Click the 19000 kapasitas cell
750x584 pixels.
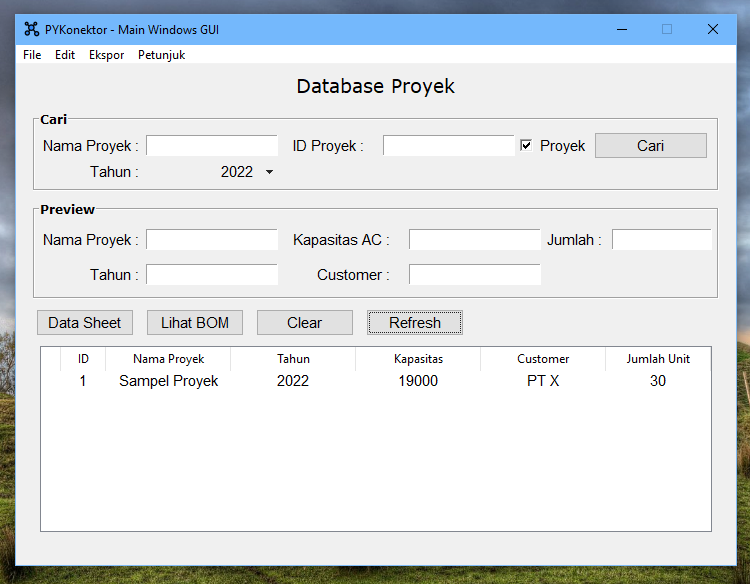click(x=418, y=381)
